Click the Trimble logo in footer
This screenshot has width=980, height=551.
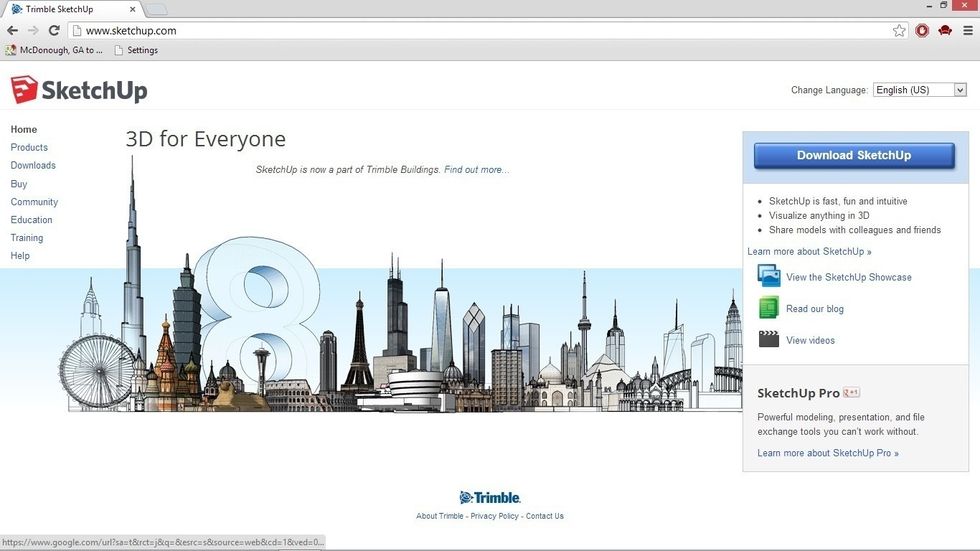pyautogui.click(x=490, y=497)
